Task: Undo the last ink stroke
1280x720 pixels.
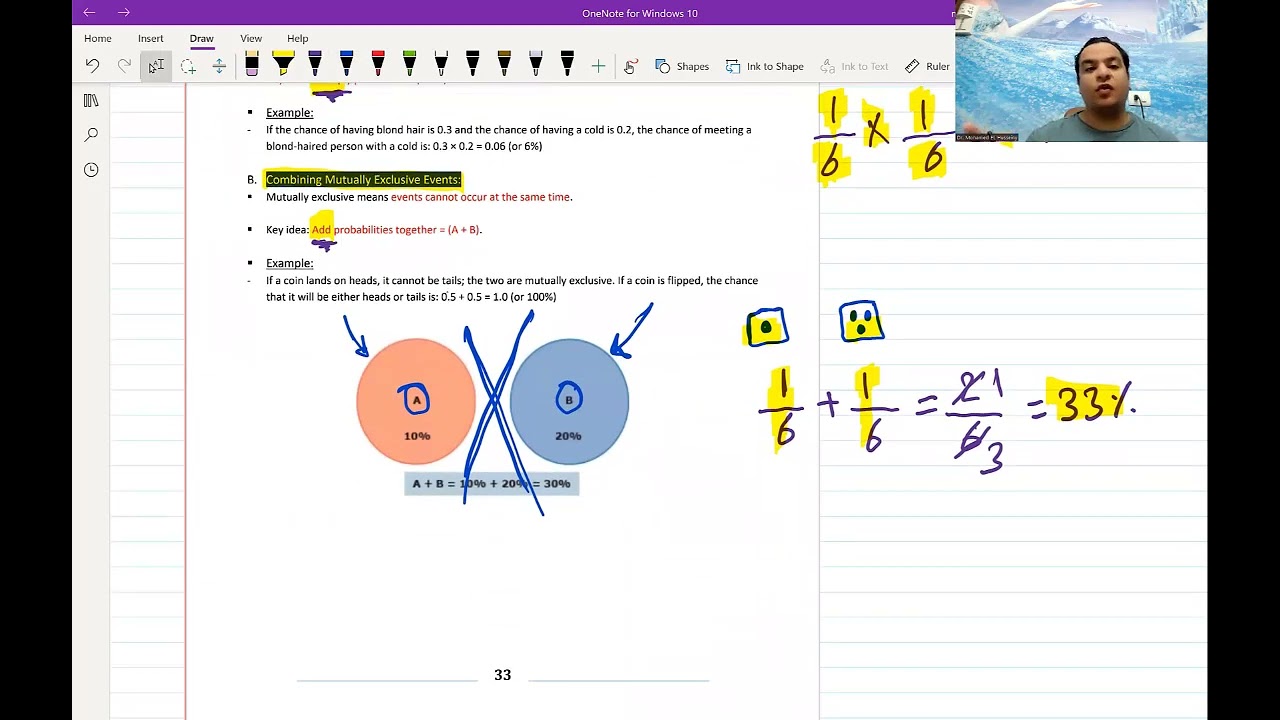Action: [92, 66]
